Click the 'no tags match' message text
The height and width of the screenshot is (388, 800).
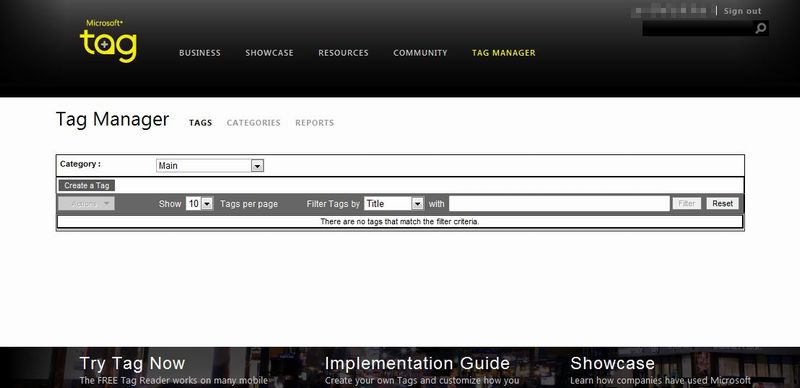(400, 222)
